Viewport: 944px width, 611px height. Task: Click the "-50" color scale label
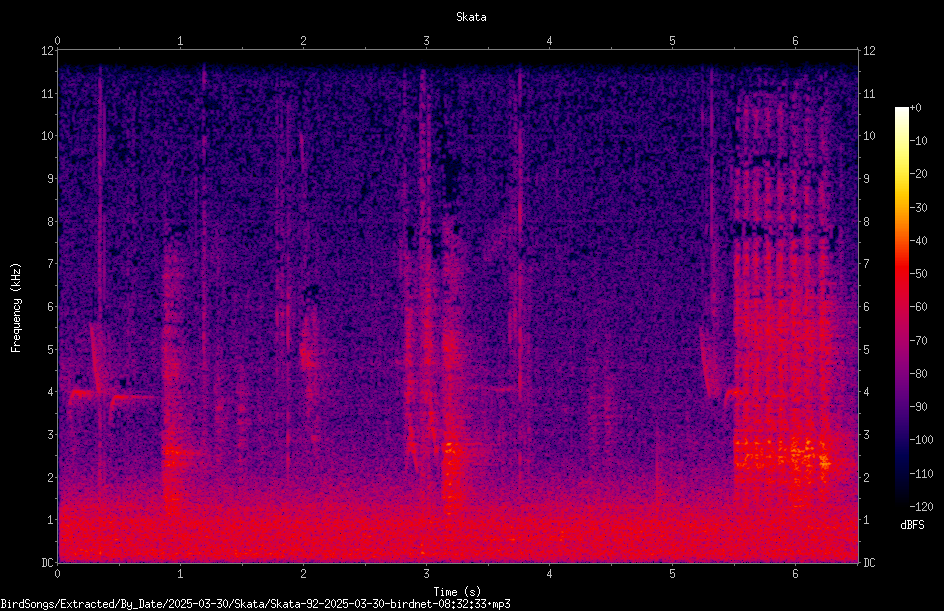point(918,274)
